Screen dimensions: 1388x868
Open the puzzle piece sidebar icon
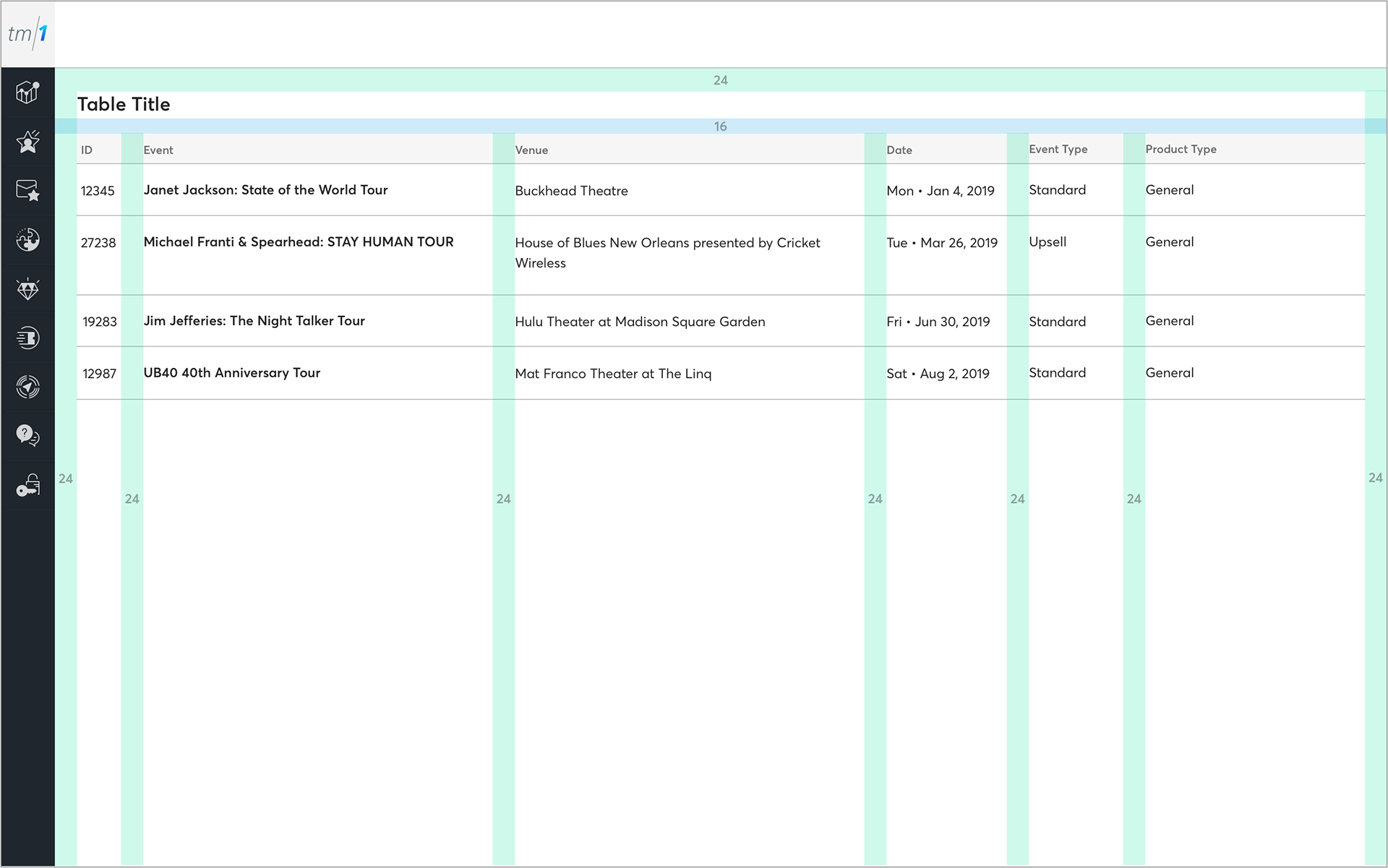click(27, 240)
